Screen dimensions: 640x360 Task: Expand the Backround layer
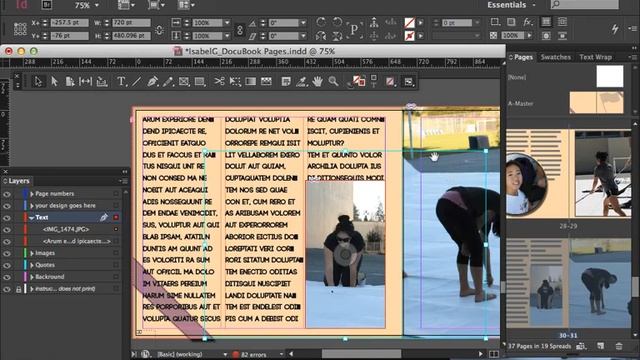[31, 277]
